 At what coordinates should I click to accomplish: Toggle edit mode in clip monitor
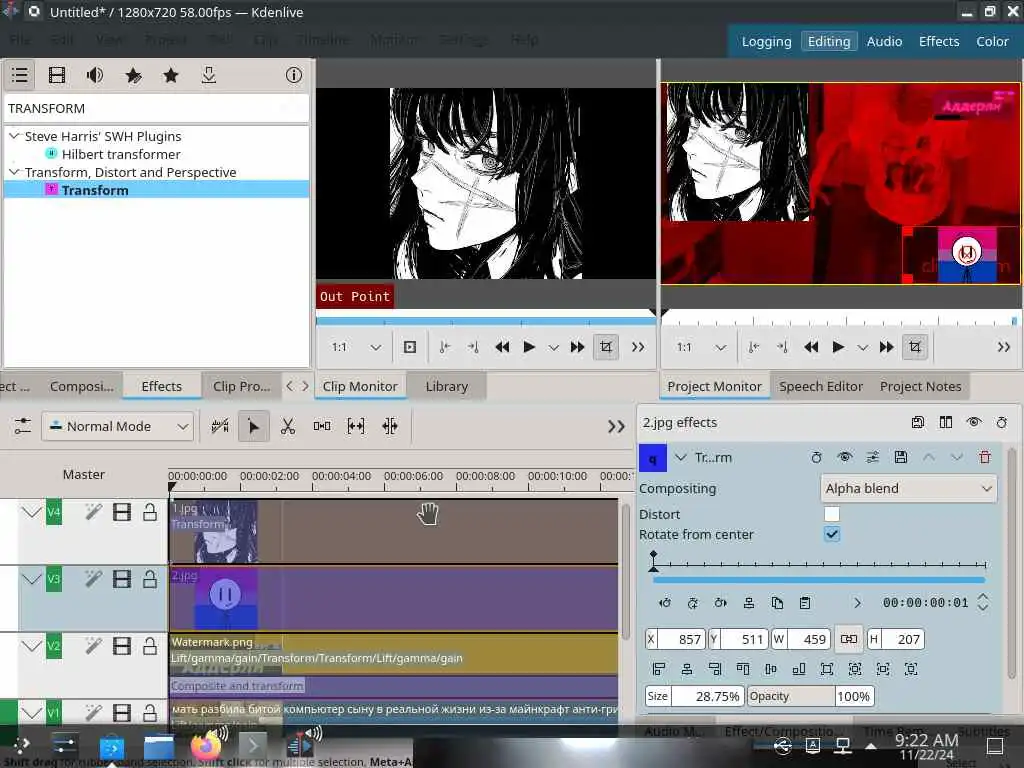click(x=606, y=347)
